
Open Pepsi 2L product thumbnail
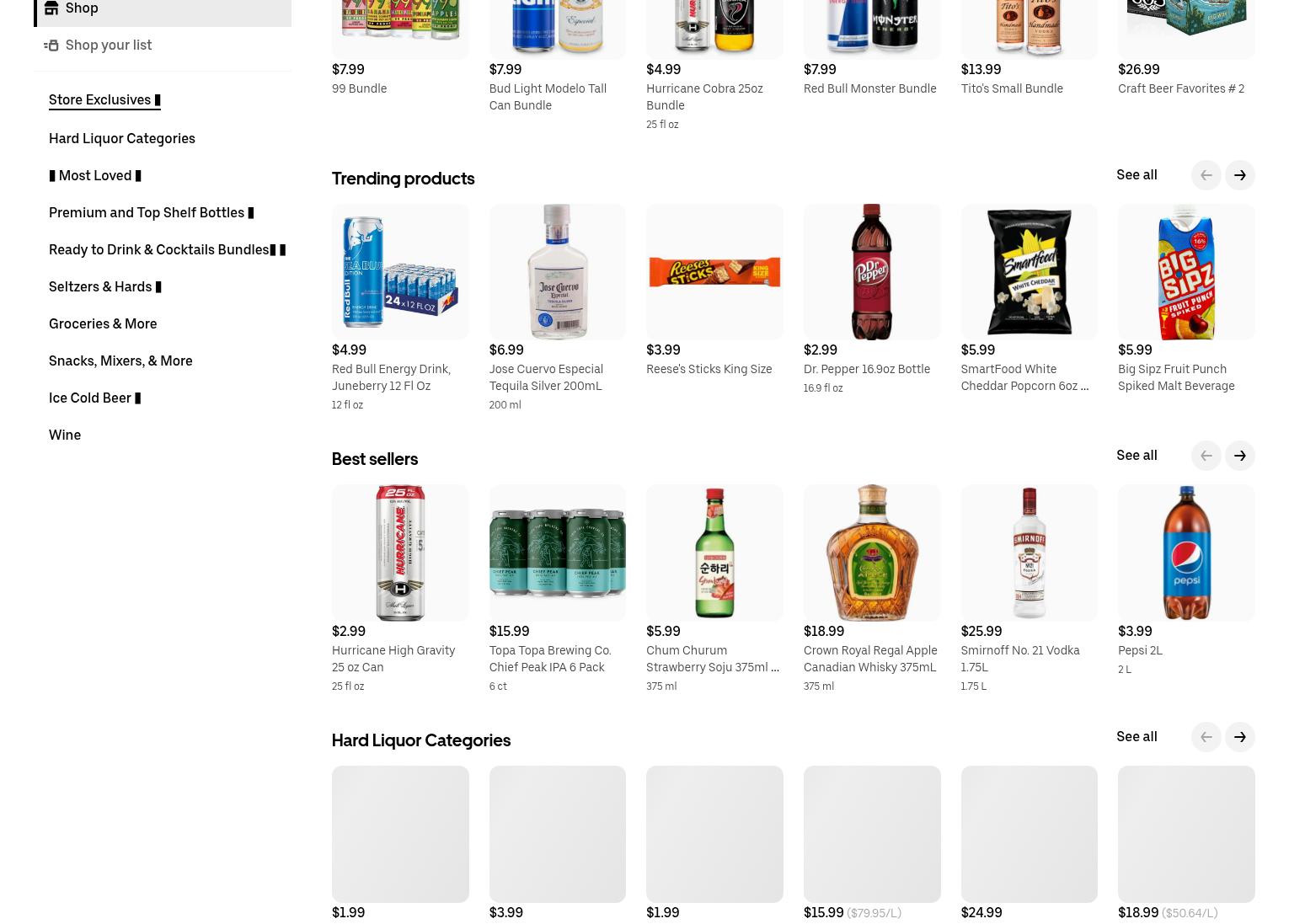pyautogui.click(x=1186, y=553)
